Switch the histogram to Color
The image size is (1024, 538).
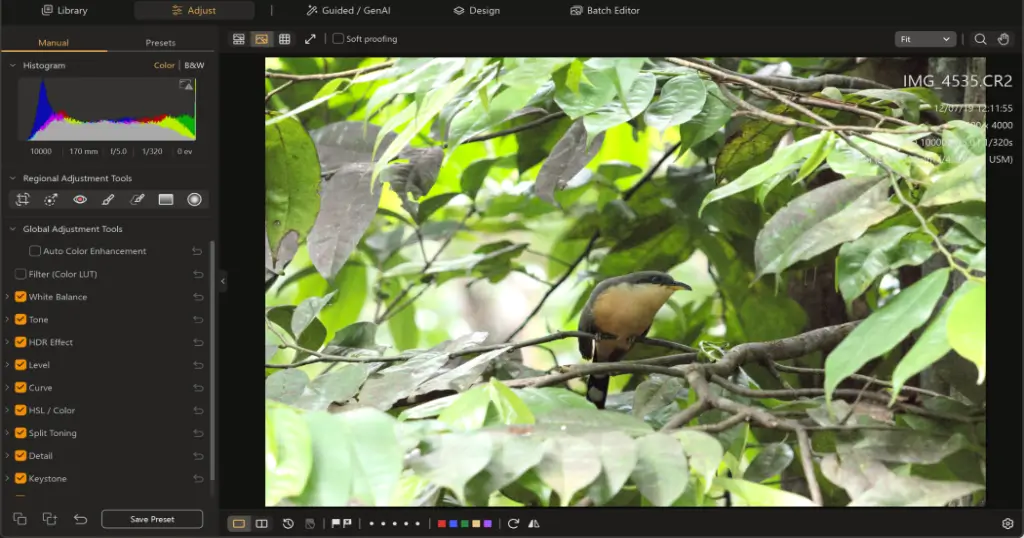click(164, 65)
